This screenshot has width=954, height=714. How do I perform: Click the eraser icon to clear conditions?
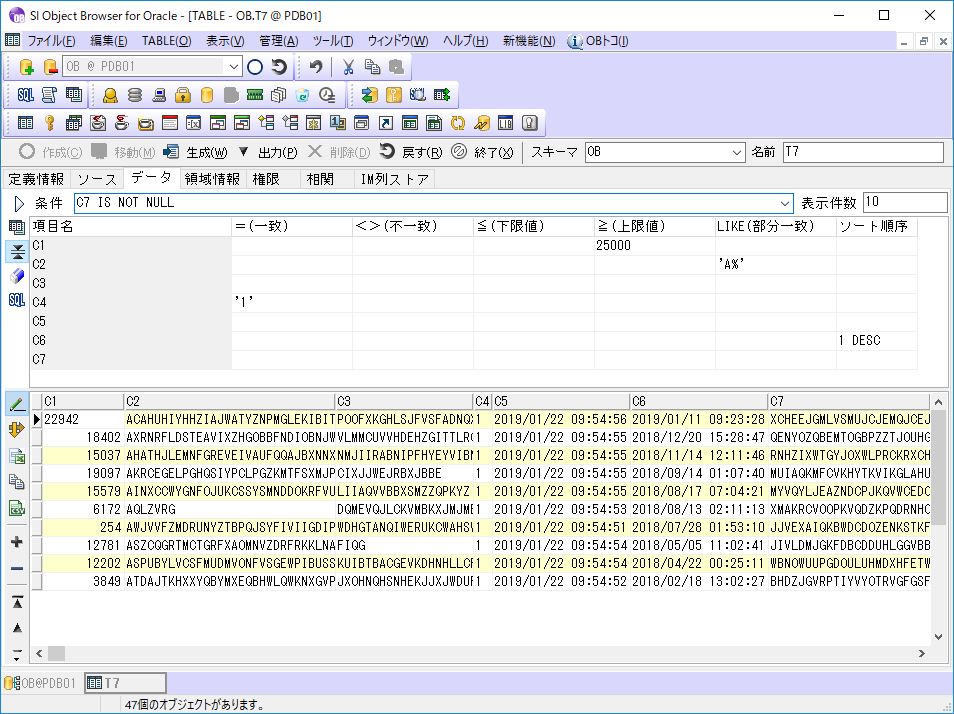[17, 276]
